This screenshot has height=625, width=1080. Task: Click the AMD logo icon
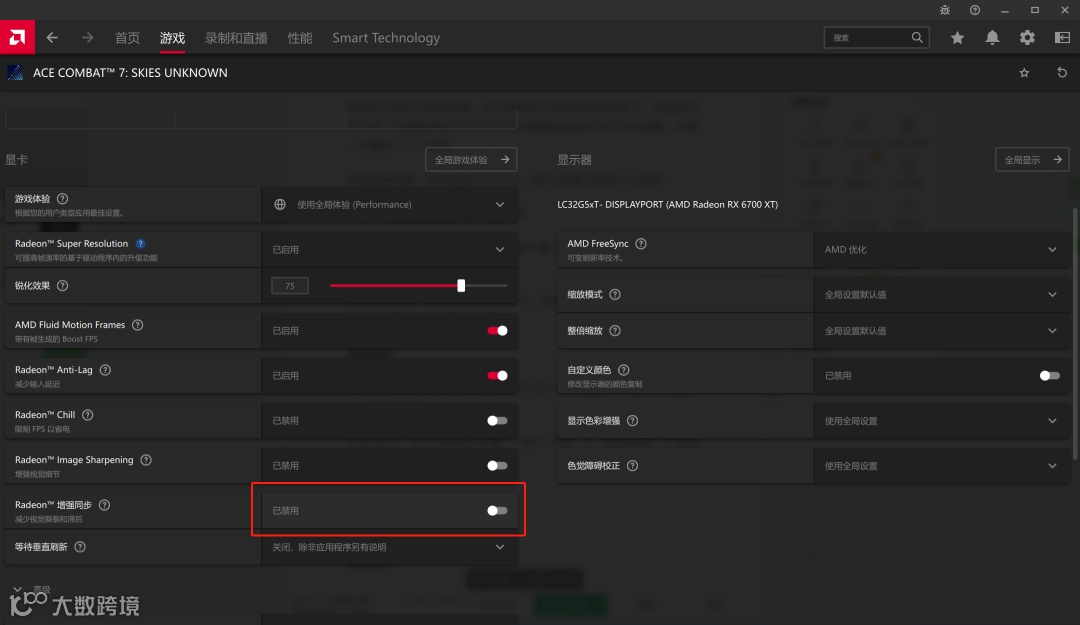(17, 37)
